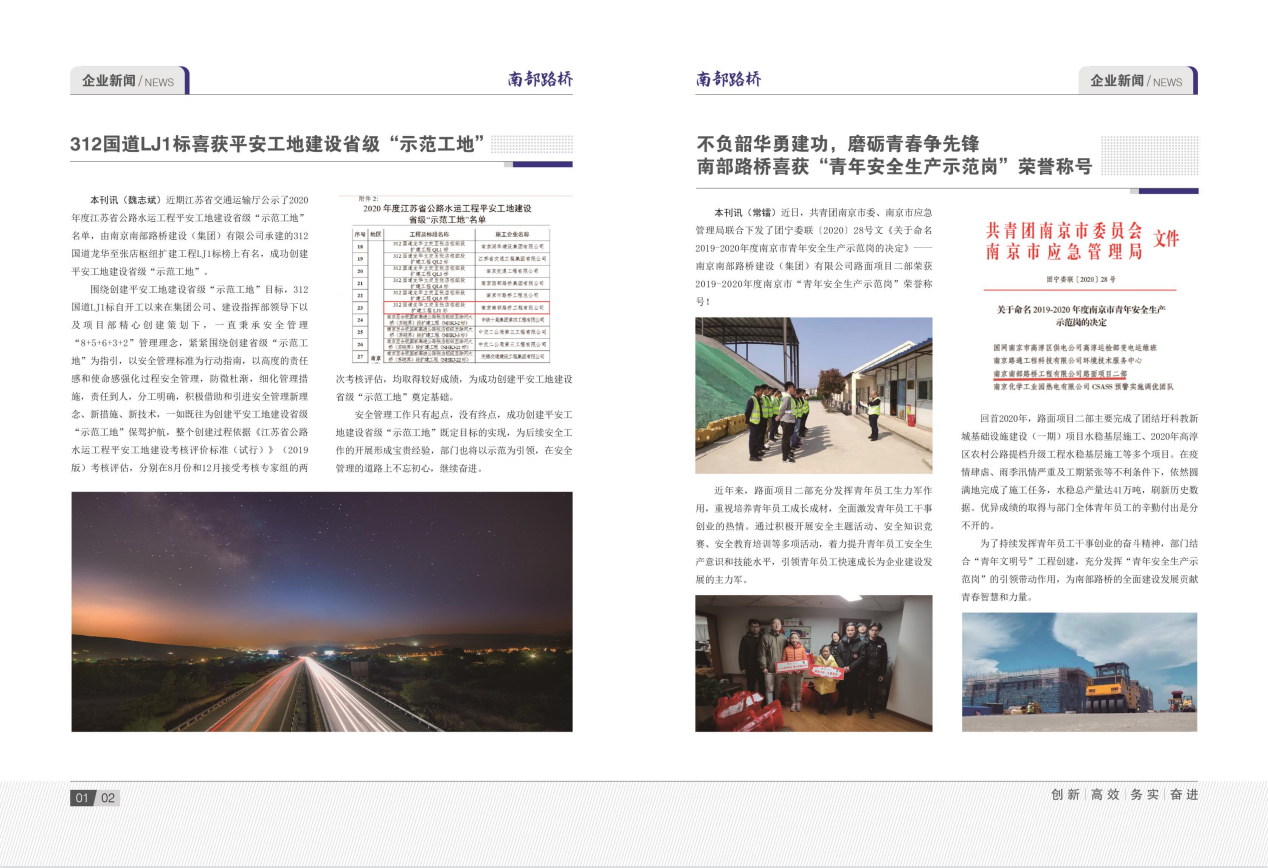The width and height of the screenshot is (1268, 868).
Task: Select the headline line 南部路桥喜获"青年安全生产示范岗"荣誉称号
Action: pyautogui.click(x=894, y=166)
